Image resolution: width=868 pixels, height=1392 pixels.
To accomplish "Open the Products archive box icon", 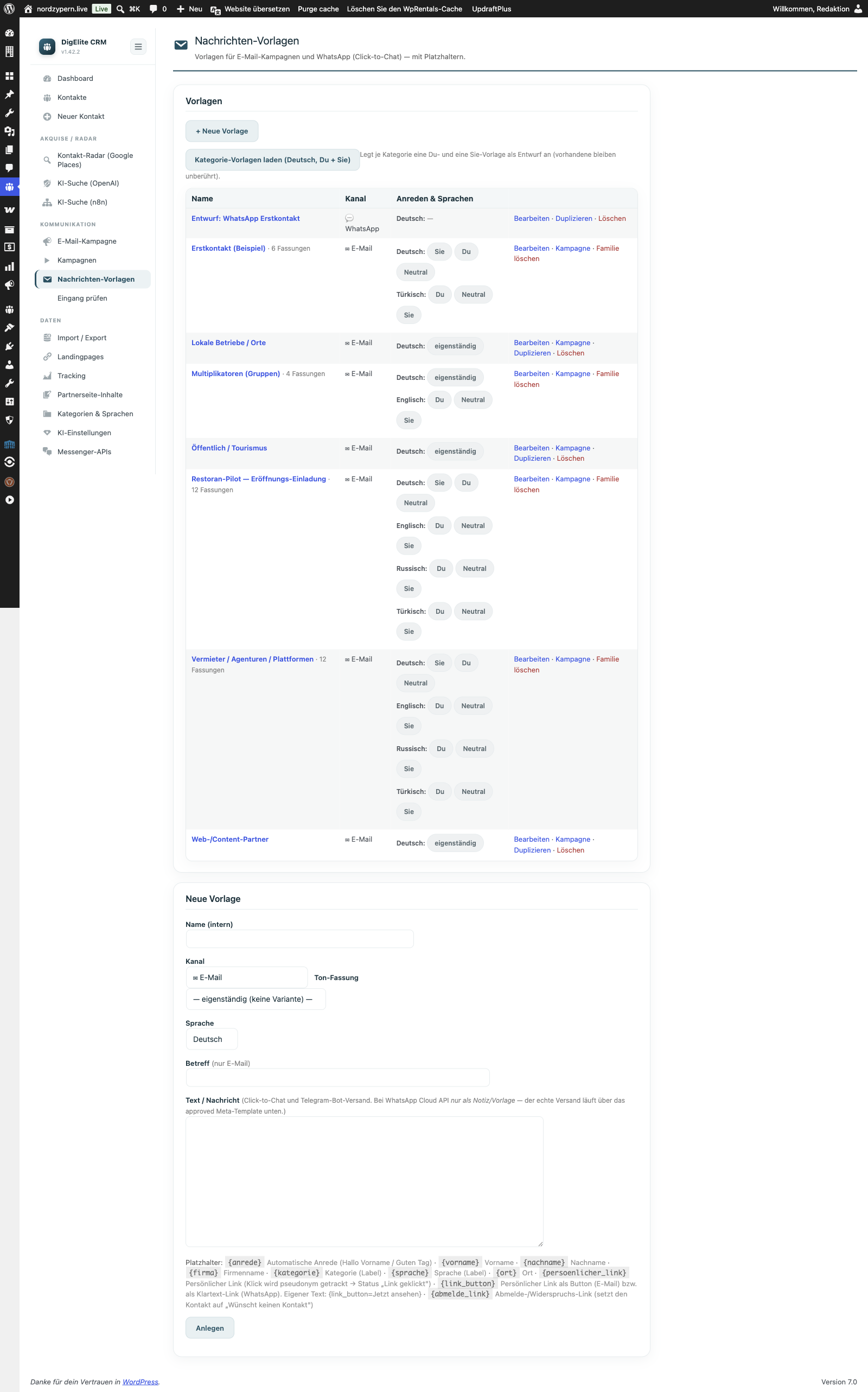I will click(x=9, y=229).
